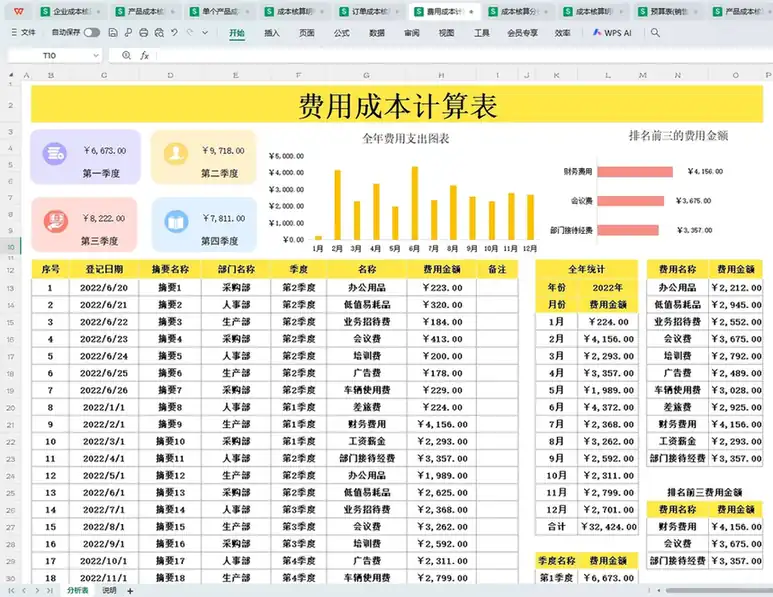This screenshot has height=597, width=773.
Task: Click the zoom magnifier next to fx
Action: tap(126, 55)
